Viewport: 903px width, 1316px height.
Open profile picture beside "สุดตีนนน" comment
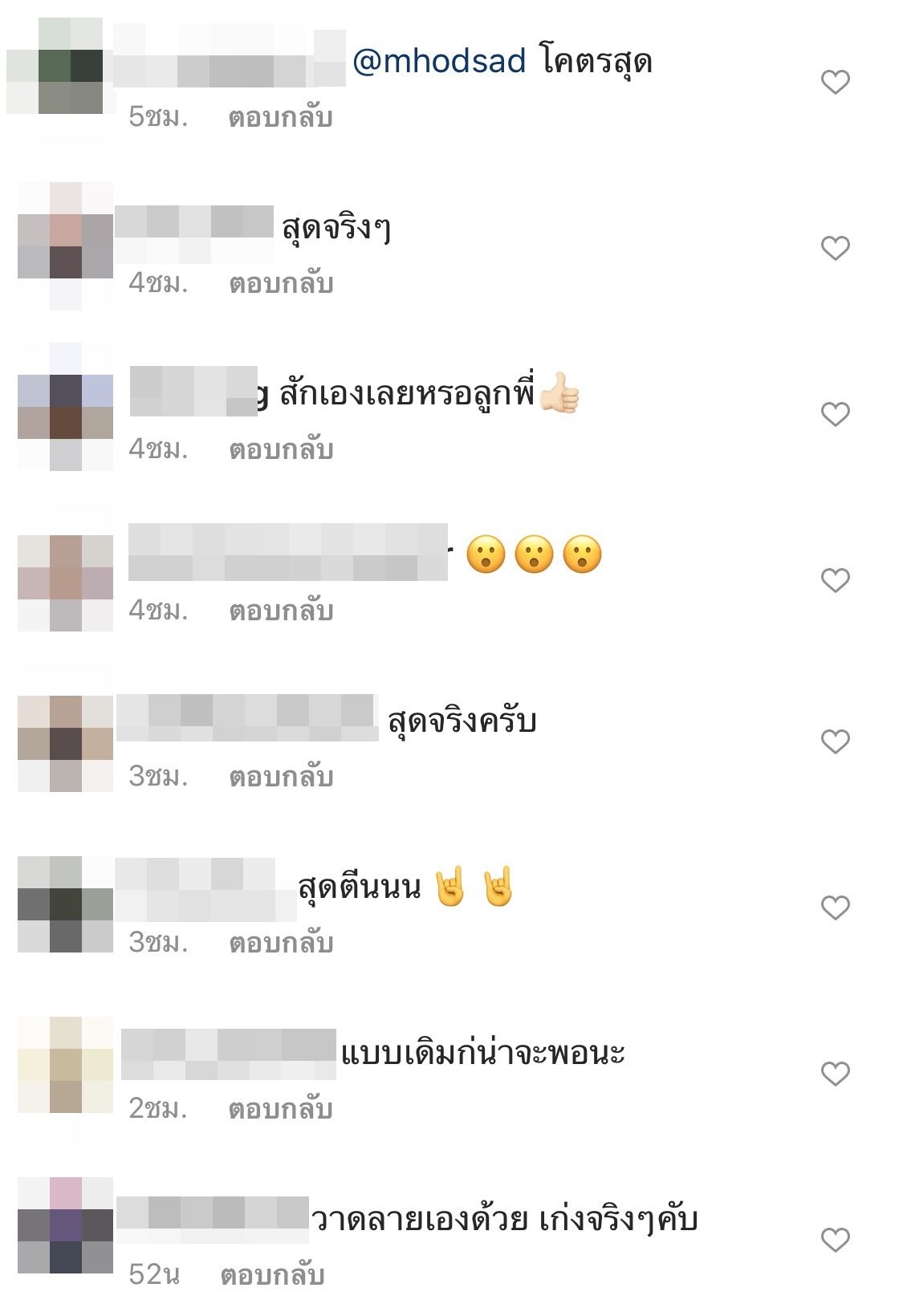pyautogui.click(x=66, y=904)
